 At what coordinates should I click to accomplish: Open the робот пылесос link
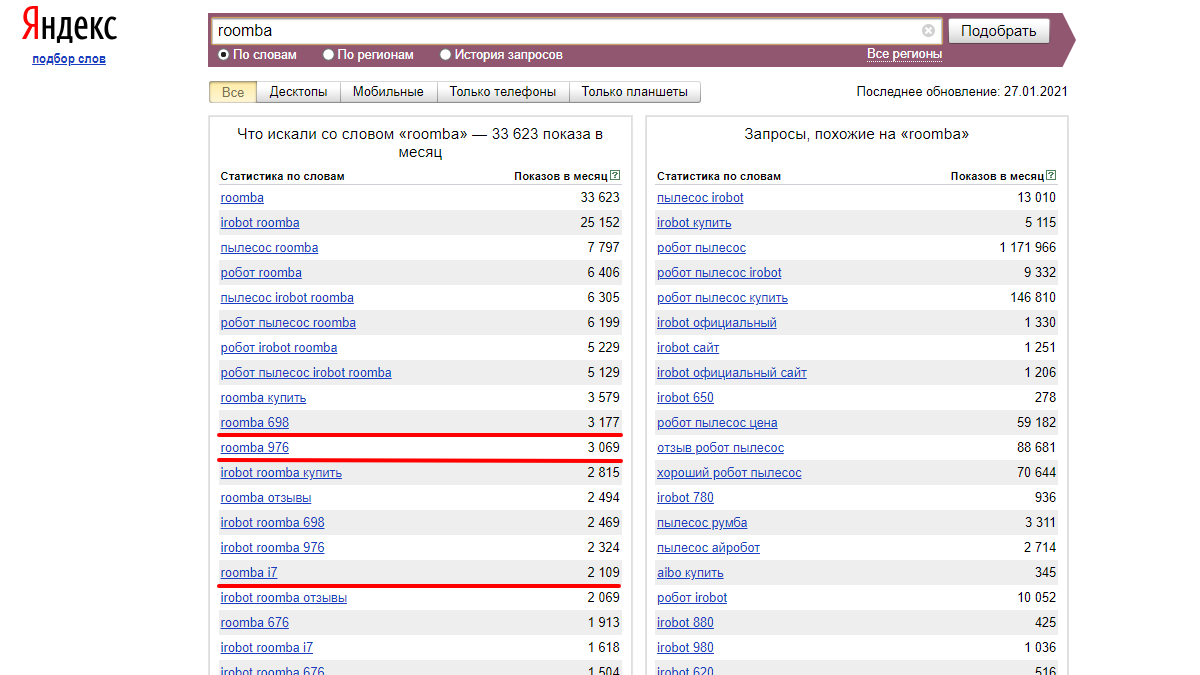coord(701,248)
